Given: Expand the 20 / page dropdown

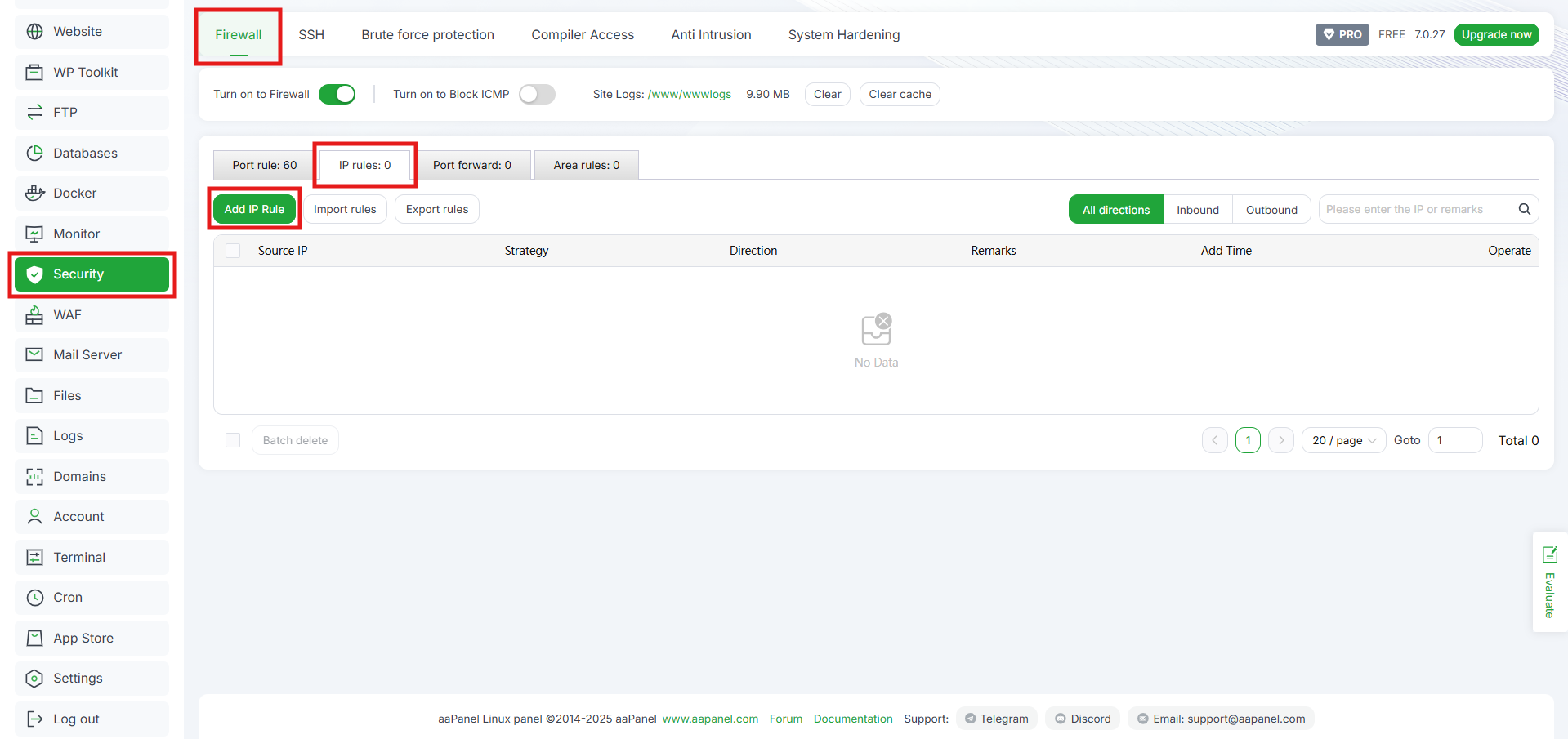Looking at the screenshot, I should 1343,440.
